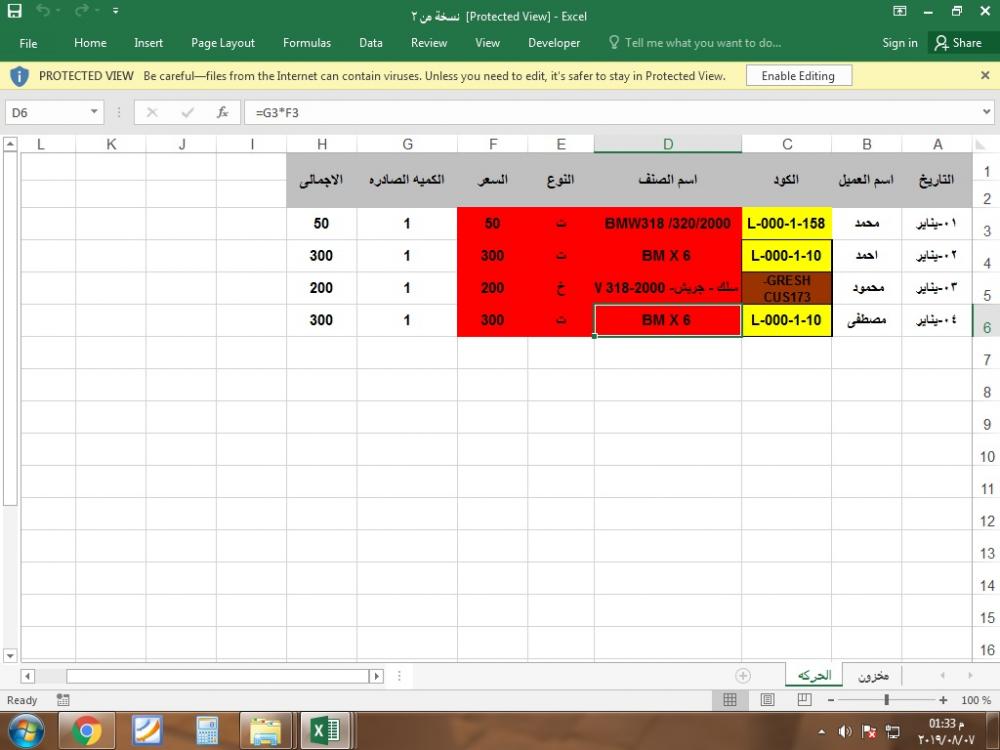
Task: Open the Home ribbon tab
Action: [x=90, y=43]
